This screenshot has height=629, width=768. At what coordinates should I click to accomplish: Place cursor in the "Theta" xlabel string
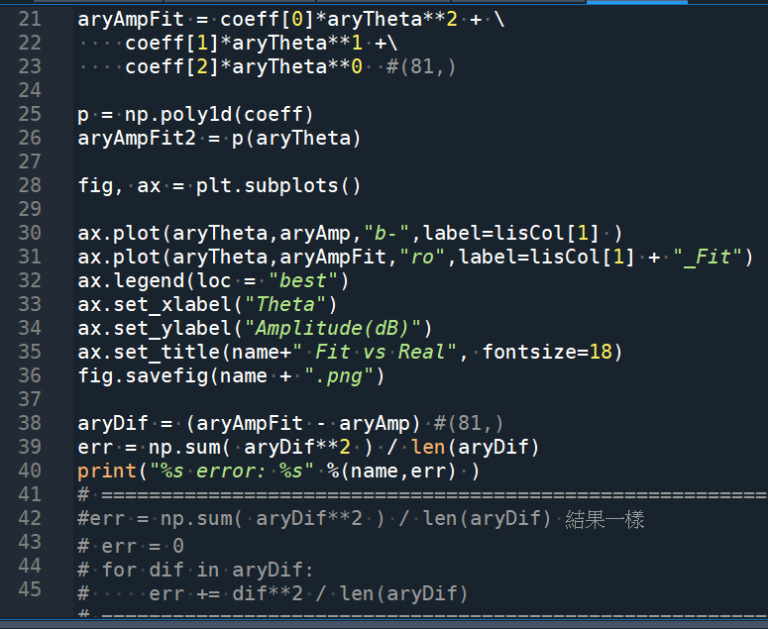tap(291, 304)
